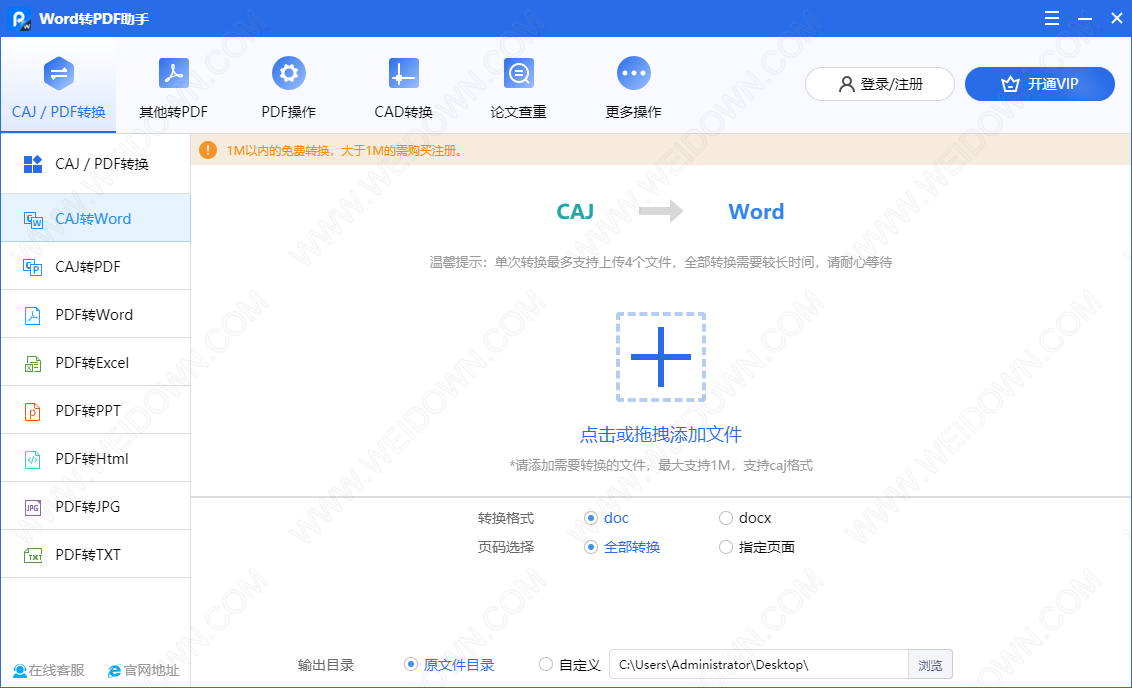Select CAJ转PDF in the sidebar
This screenshot has width=1132, height=688.
[95, 266]
